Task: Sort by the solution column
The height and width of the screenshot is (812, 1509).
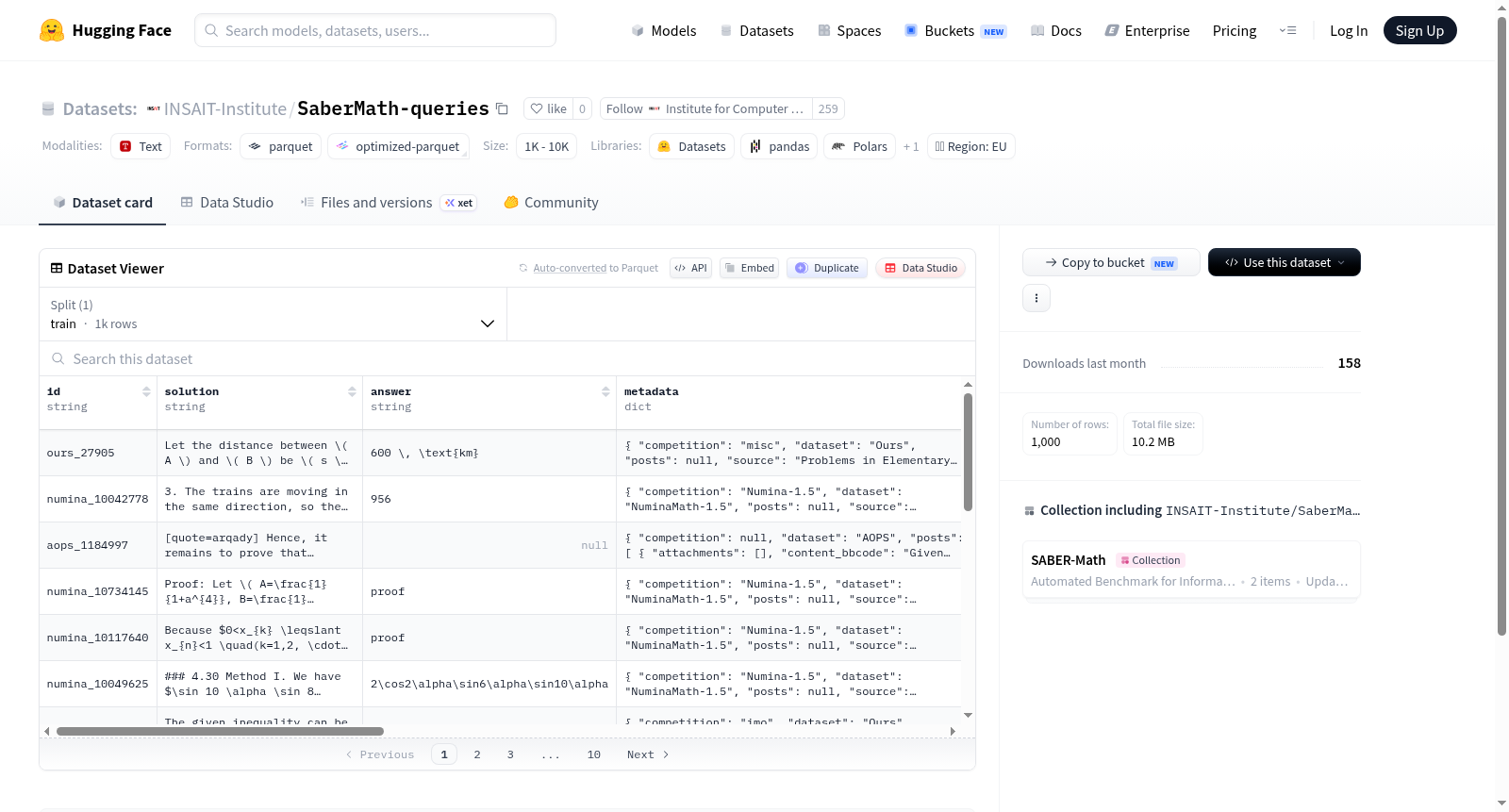Action: click(352, 391)
